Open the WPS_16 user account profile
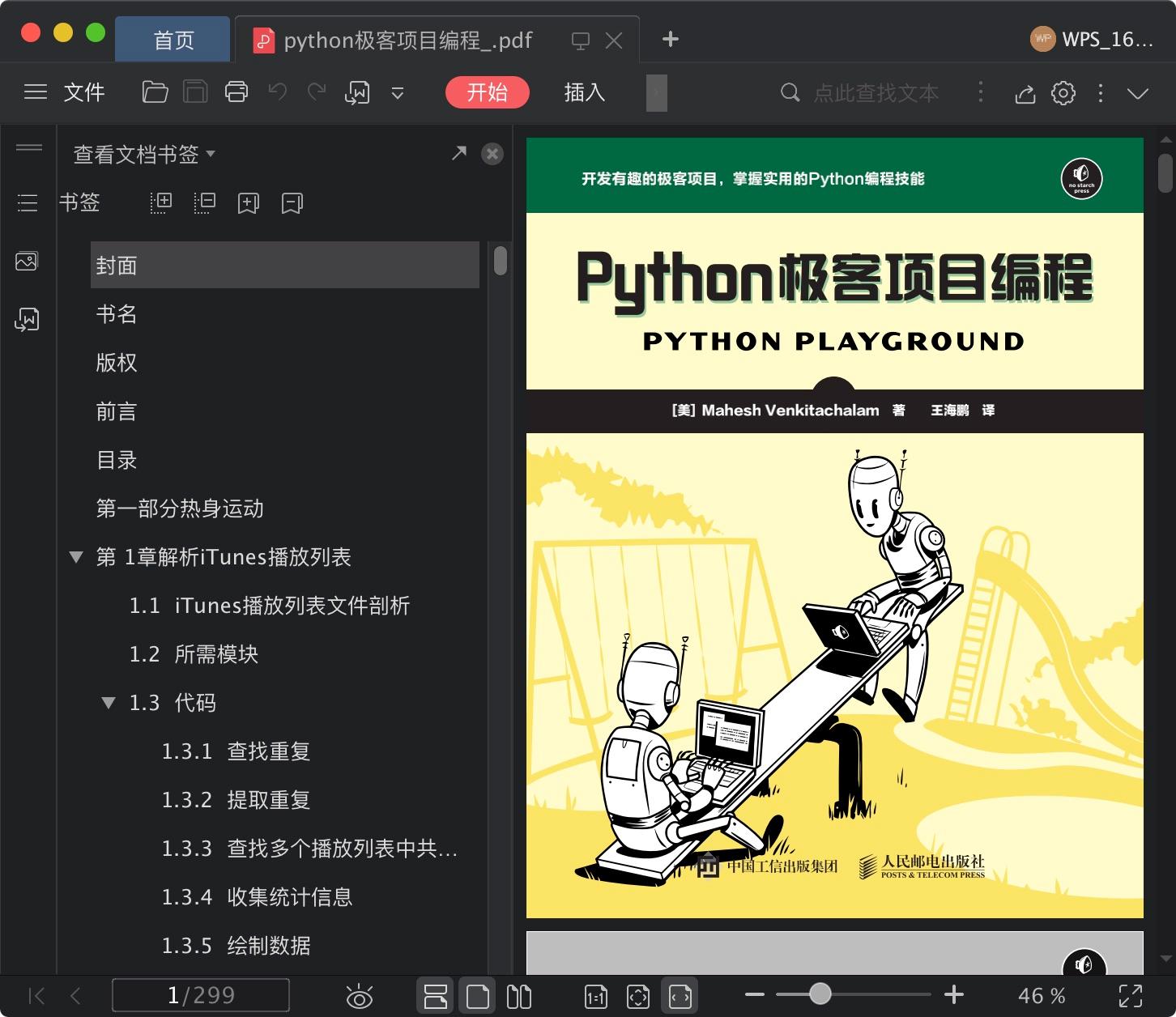 (x=1092, y=39)
